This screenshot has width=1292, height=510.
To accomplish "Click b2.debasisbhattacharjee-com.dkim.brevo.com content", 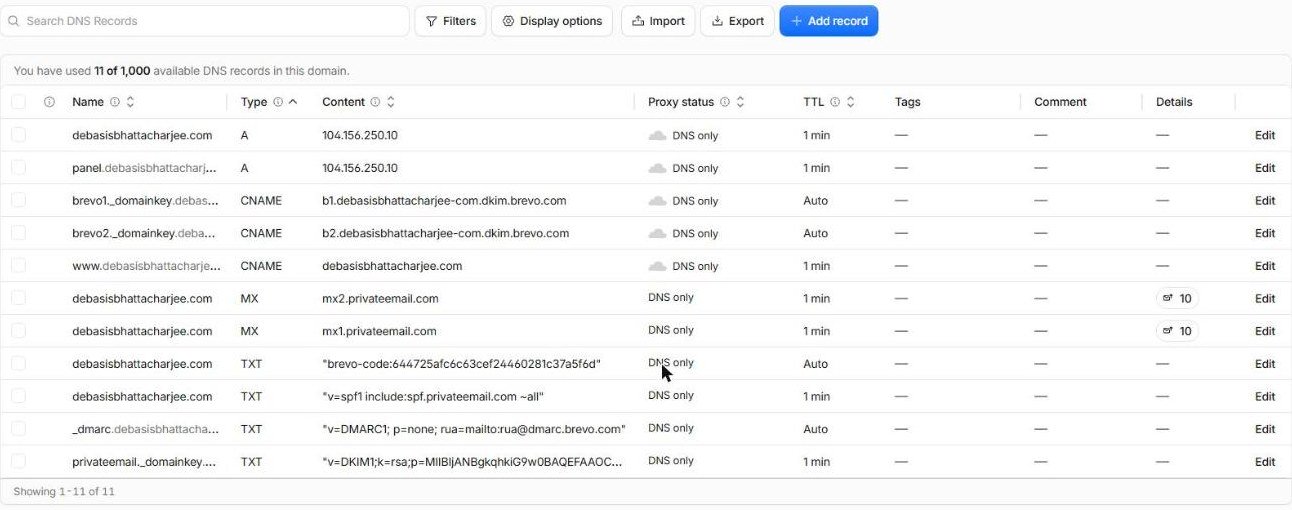I will [445, 233].
